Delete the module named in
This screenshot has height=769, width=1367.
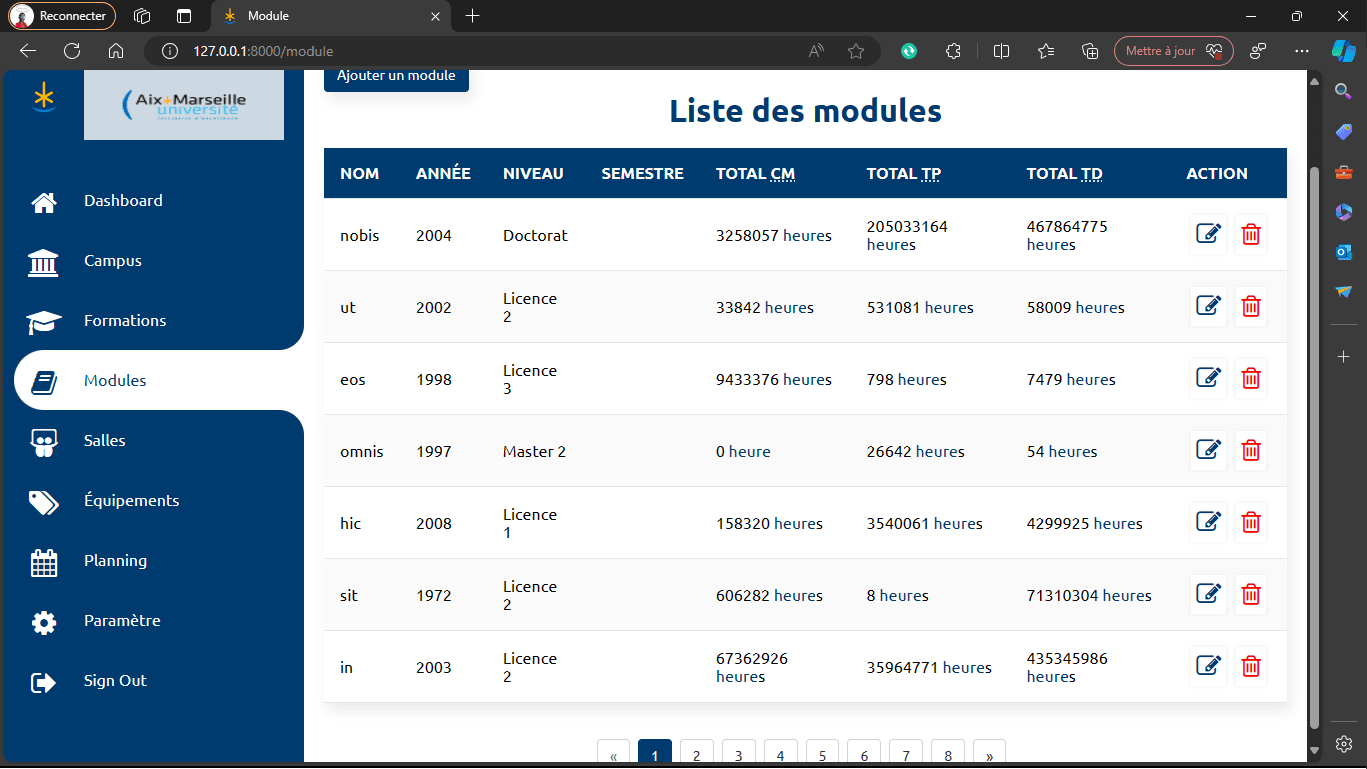click(1250, 666)
